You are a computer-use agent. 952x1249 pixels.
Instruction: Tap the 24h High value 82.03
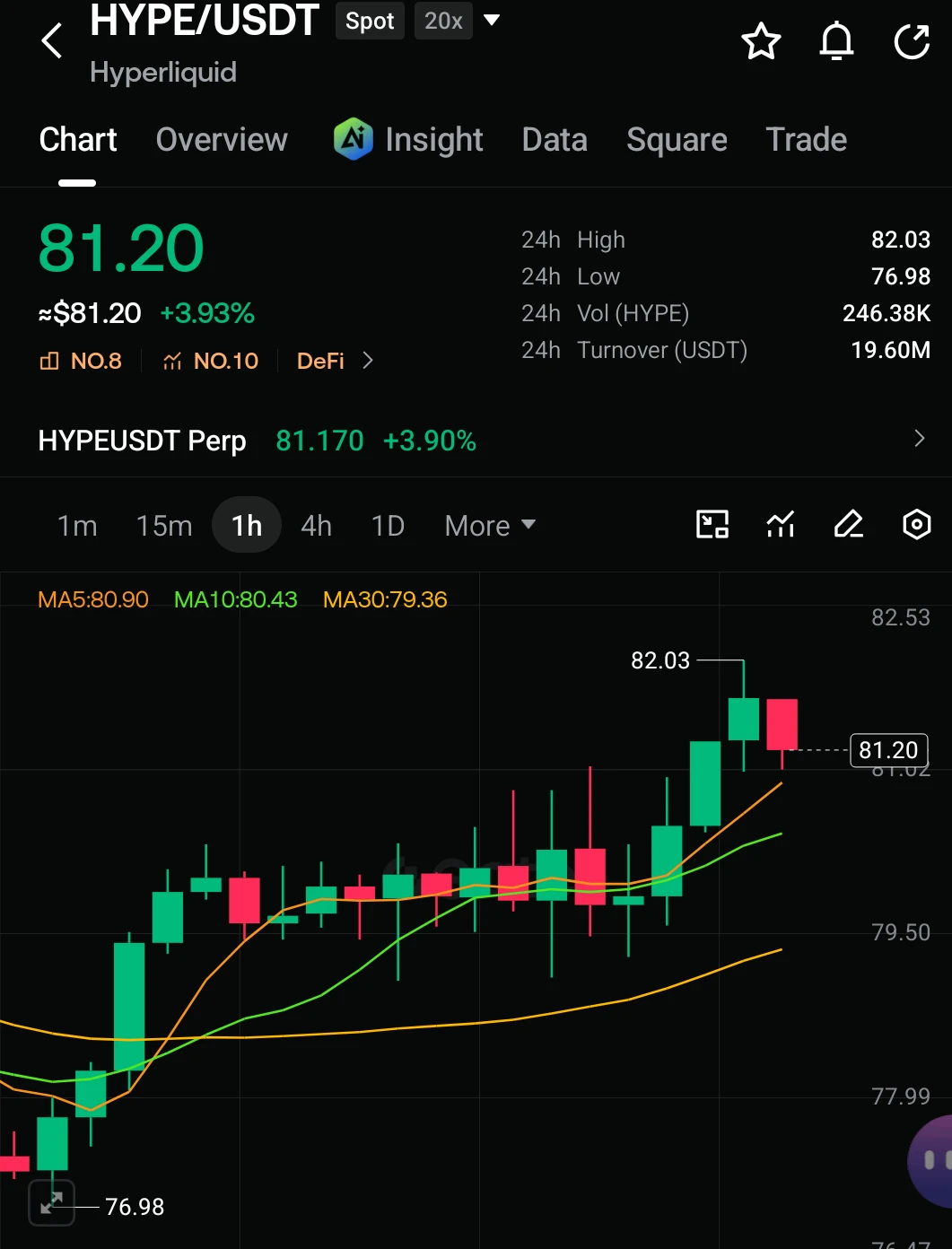tap(901, 240)
